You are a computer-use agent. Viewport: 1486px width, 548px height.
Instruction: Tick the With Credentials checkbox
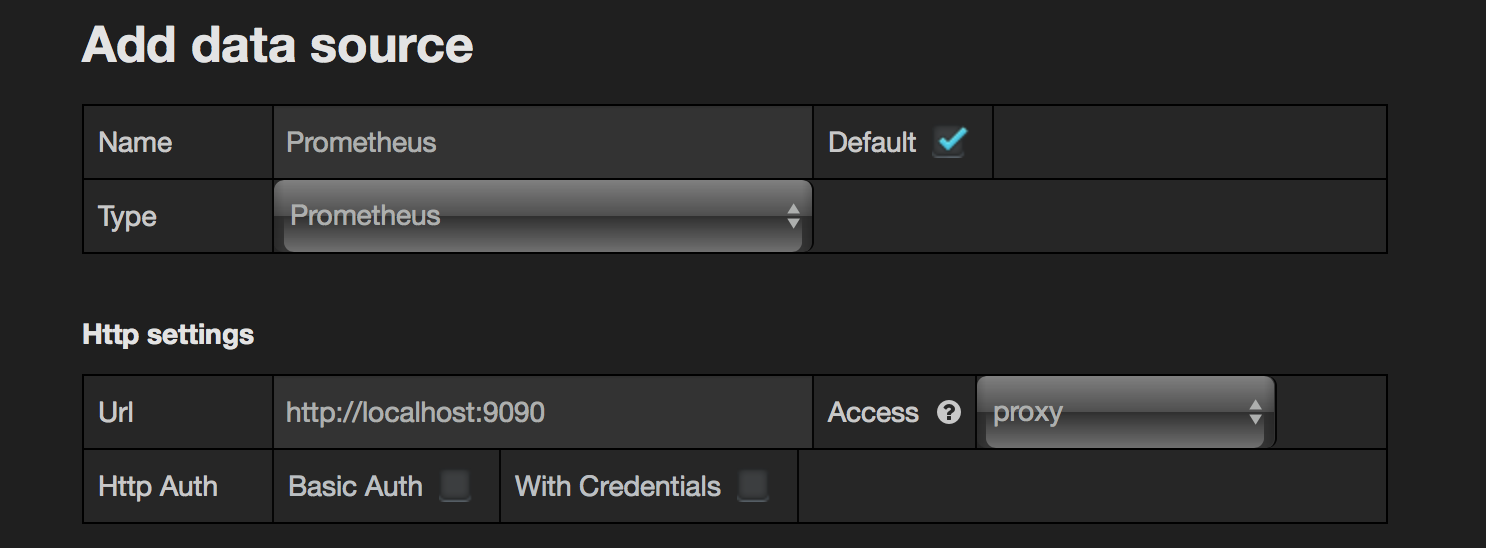click(752, 486)
